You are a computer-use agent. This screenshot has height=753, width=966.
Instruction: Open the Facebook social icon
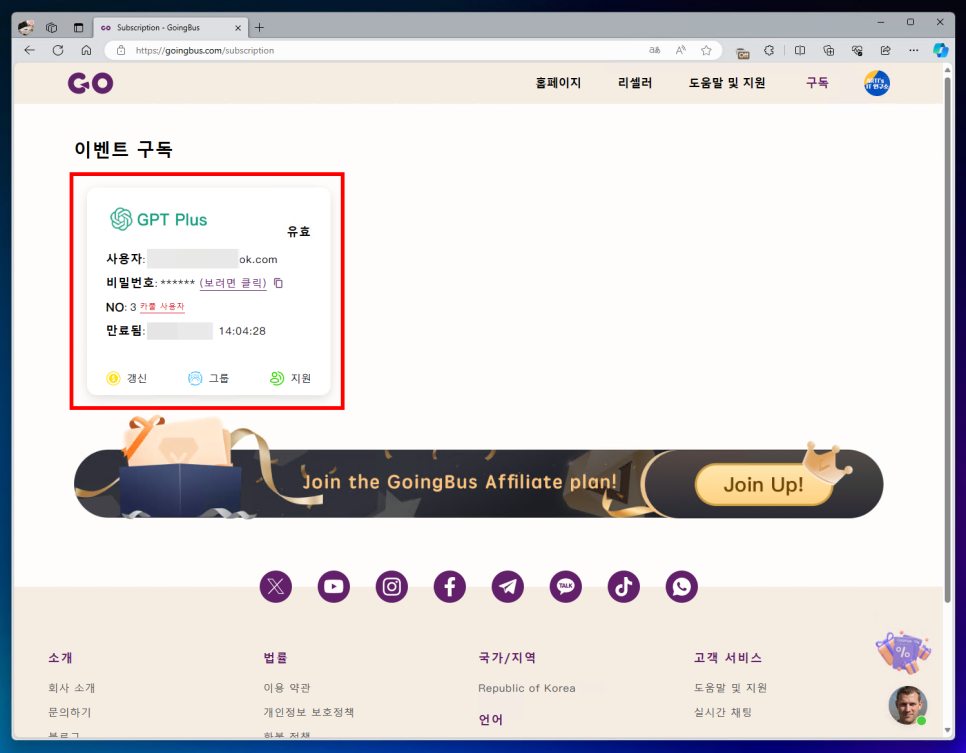[450, 587]
